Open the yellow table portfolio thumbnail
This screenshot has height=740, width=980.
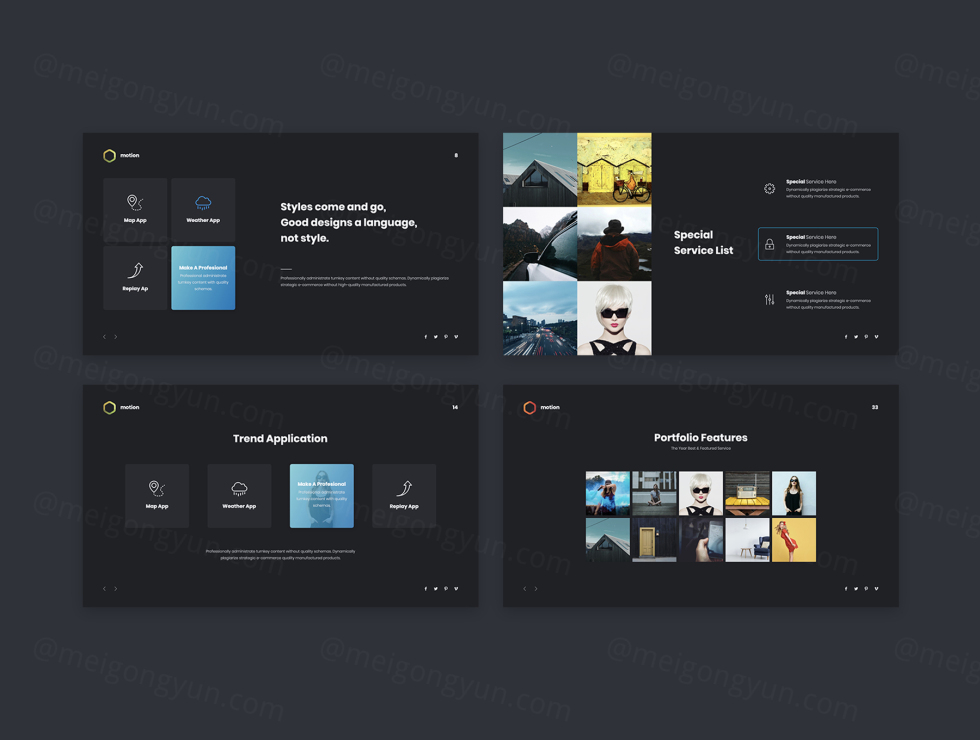748,494
